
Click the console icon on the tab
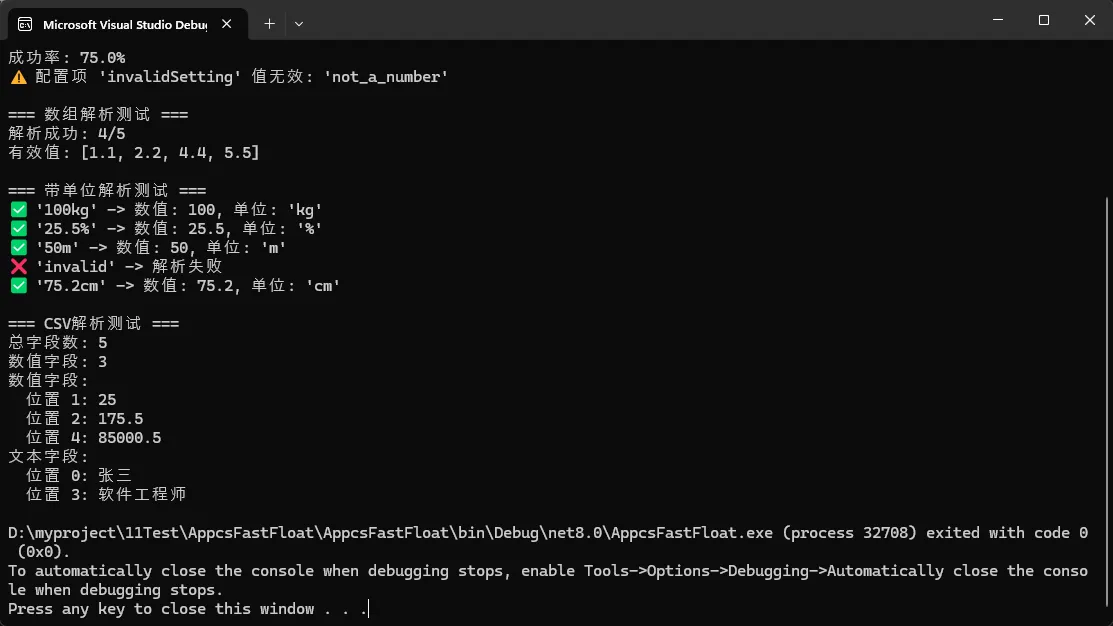[x=26, y=24]
